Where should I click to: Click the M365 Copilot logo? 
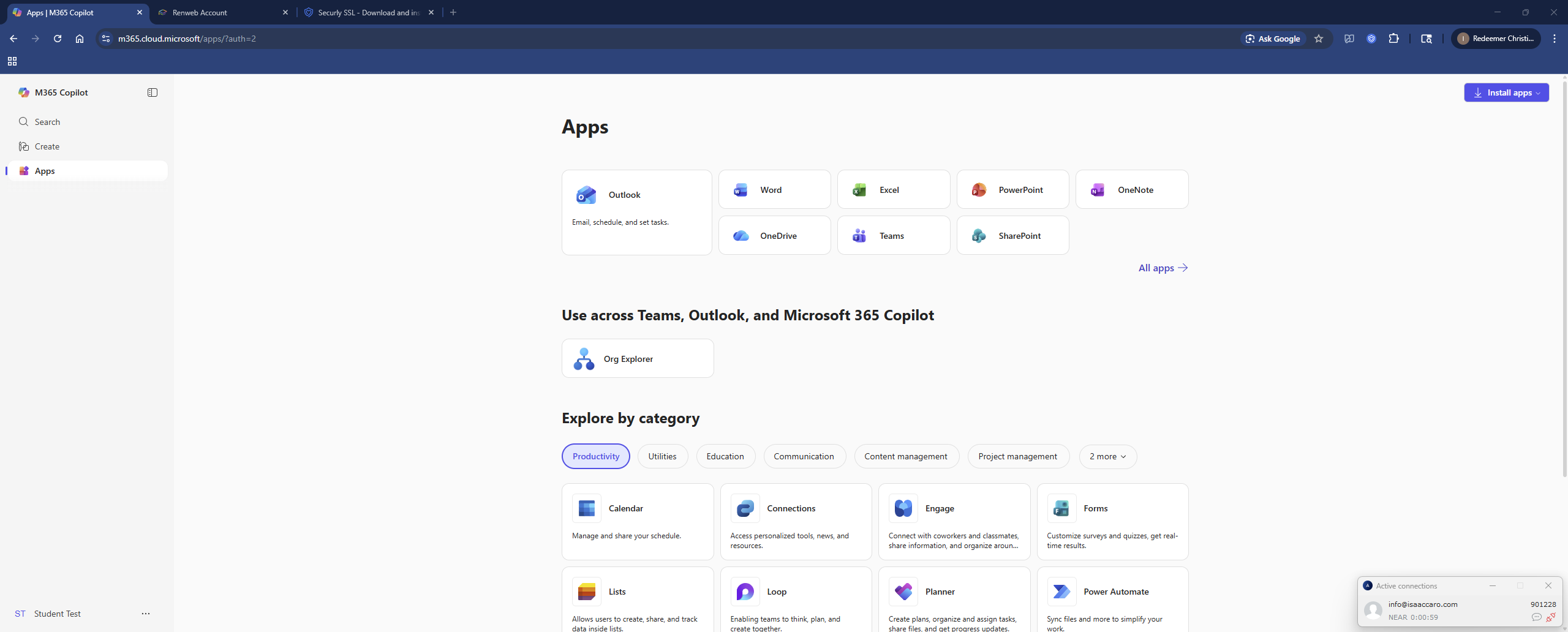pos(24,92)
